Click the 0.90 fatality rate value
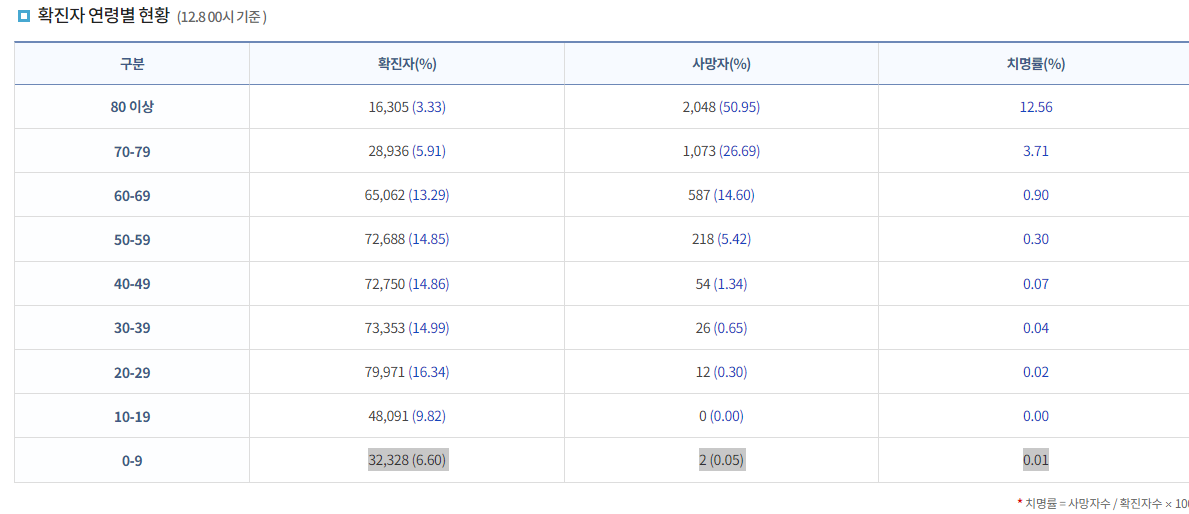 [x=1036, y=196]
